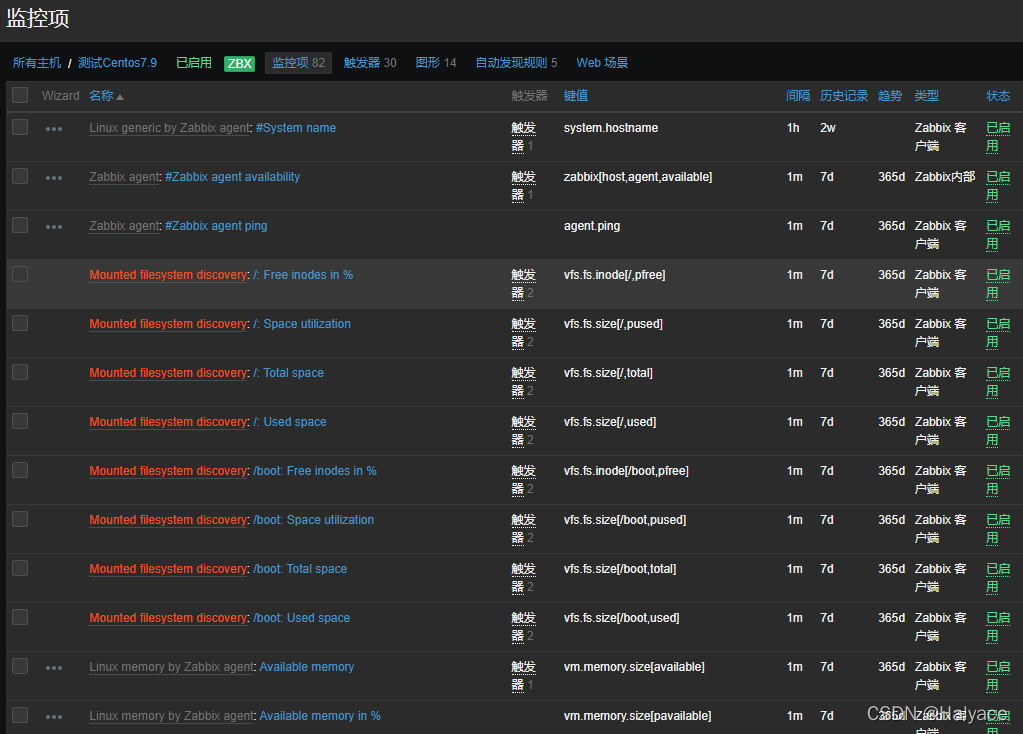Click key text vfs.fs.size[/boot,pused]
Viewport: 1023px width, 734px height.
pos(625,520)
